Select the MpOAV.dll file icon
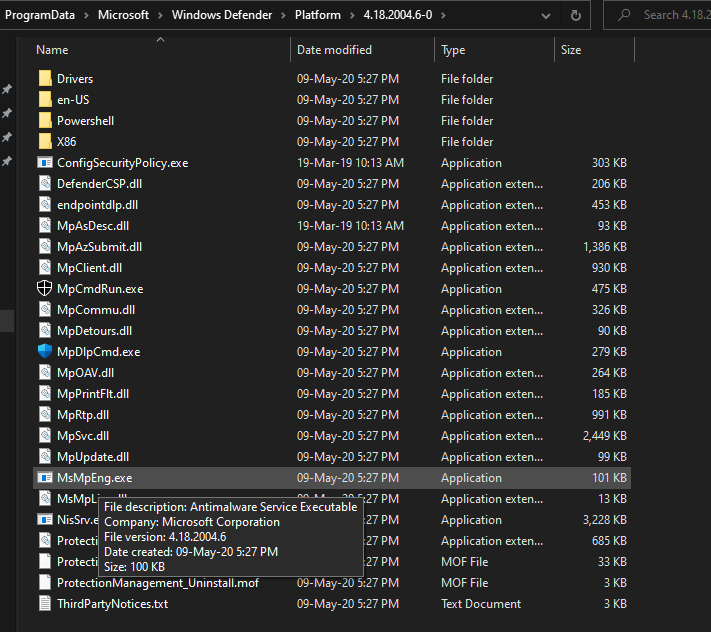This screenshot has width=711, height=632. tap(45, 373)
